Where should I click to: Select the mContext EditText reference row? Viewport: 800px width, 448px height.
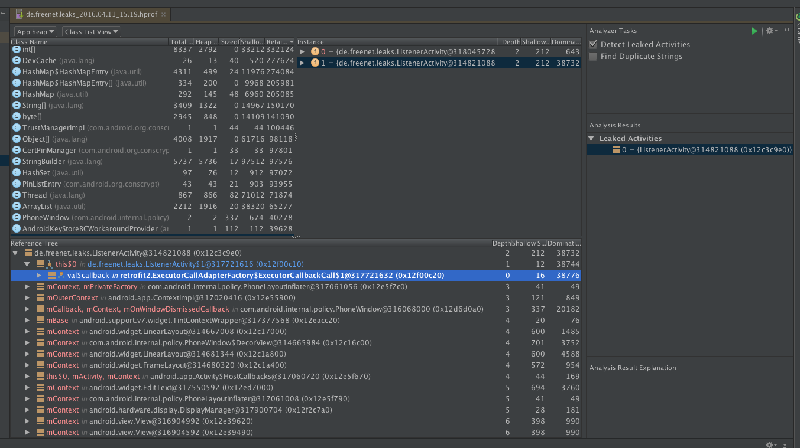(295, 388)
